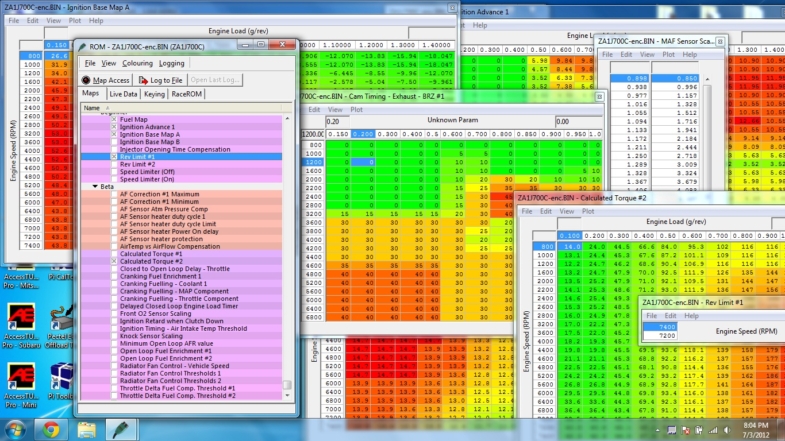Click the Map Access toolbar icon
785x441 pixels.
(x=86, y=80)
